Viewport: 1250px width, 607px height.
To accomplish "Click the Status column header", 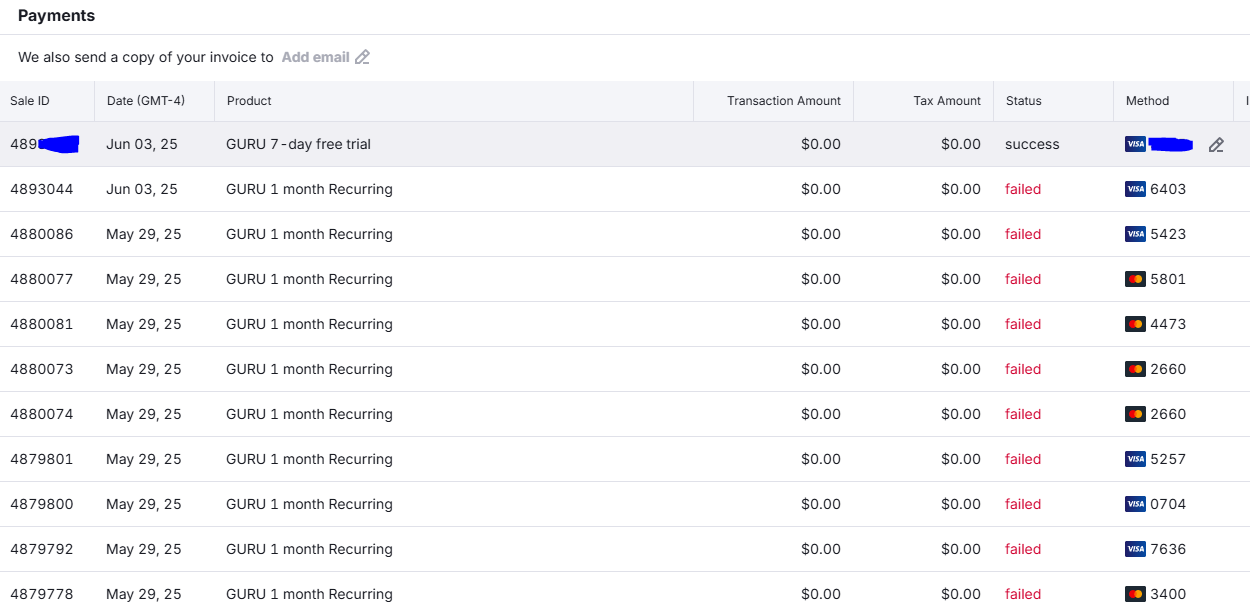I will click(x=1023, y=101).
